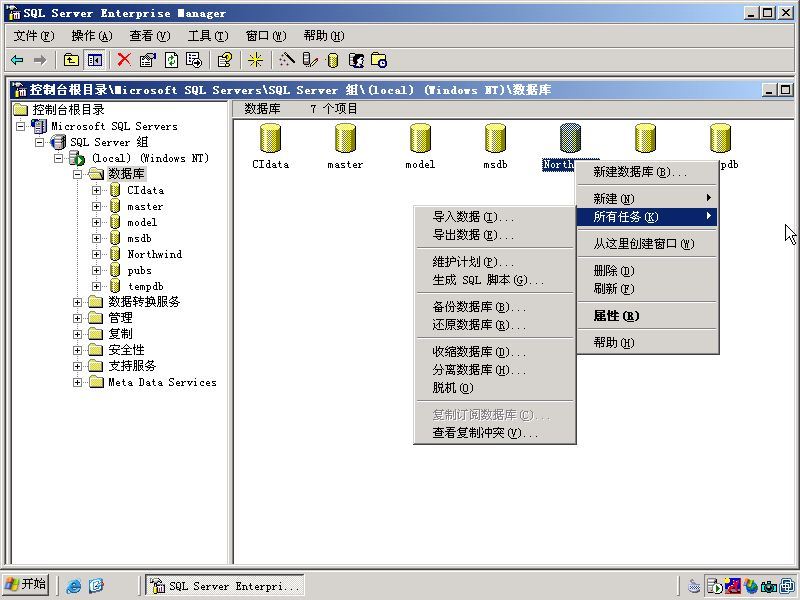Choose 导入数据(I) from submenu
800x600 pixels.
click(x=495, y=217)
